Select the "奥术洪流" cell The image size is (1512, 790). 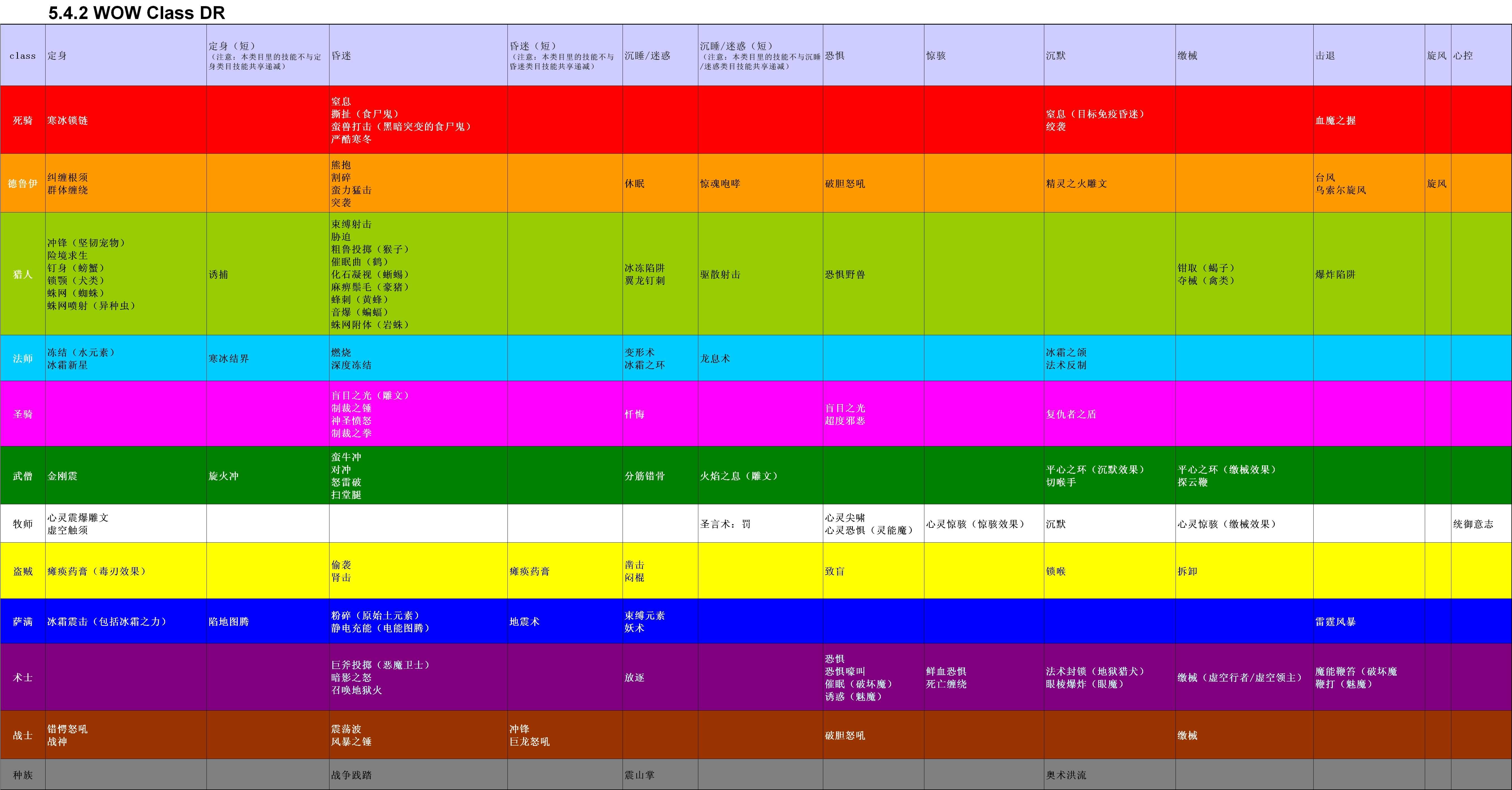[1110, 775]
